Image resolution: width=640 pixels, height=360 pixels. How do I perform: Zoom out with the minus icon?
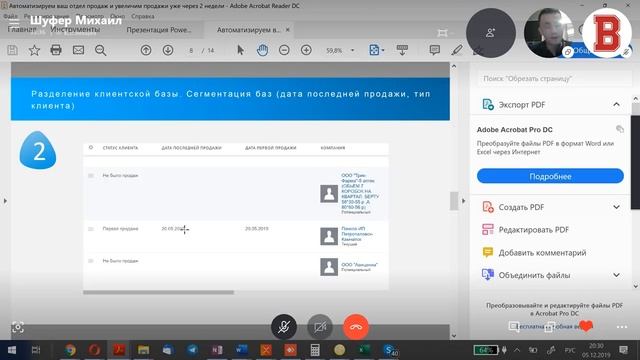click(x=284, y=50)
